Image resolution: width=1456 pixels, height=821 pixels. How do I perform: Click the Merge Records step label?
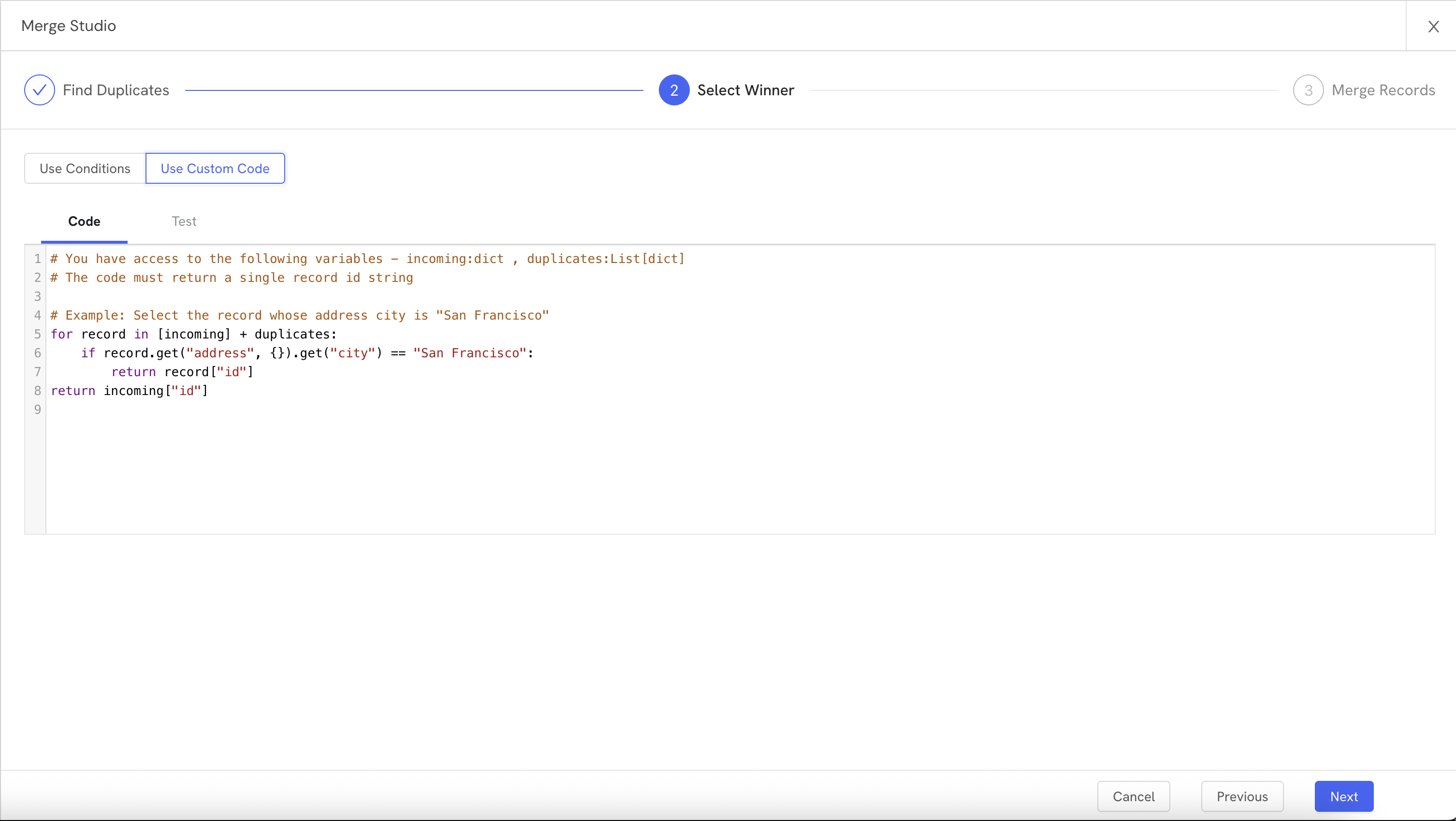point(1383,90)
